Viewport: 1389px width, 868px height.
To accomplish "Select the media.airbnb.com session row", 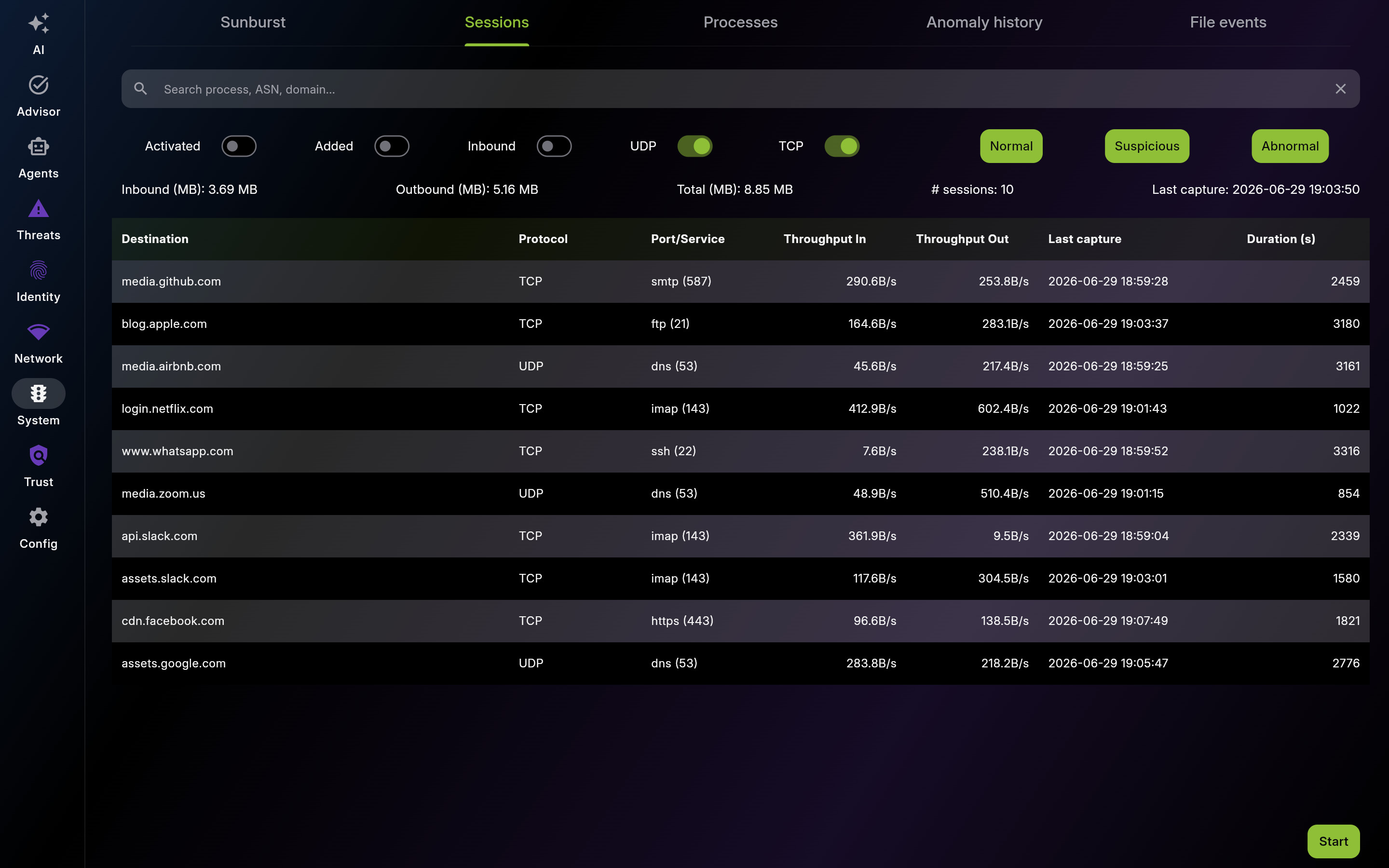I will [740, 366].
